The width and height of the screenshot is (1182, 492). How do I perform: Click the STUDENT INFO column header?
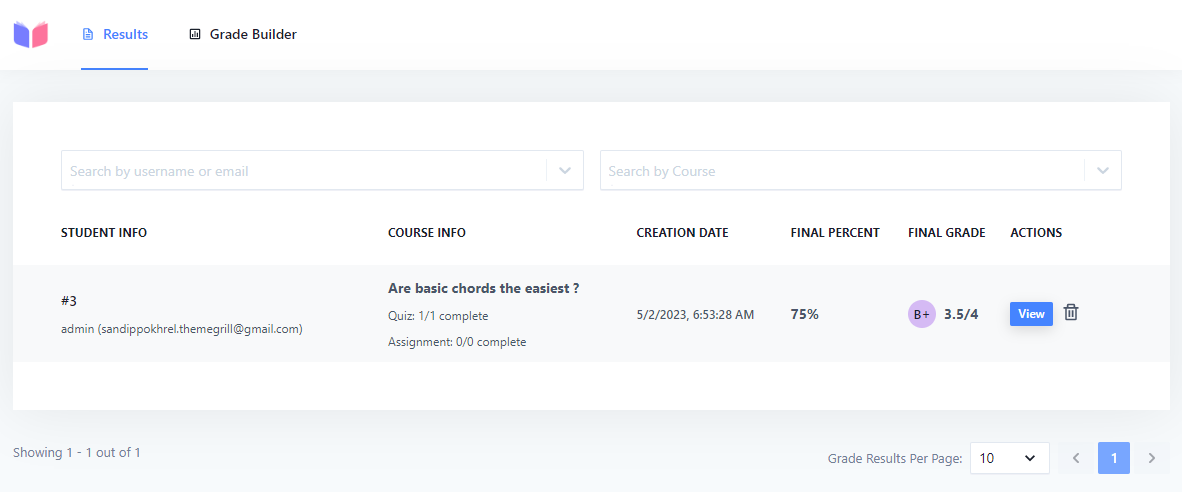pos(104,233)
